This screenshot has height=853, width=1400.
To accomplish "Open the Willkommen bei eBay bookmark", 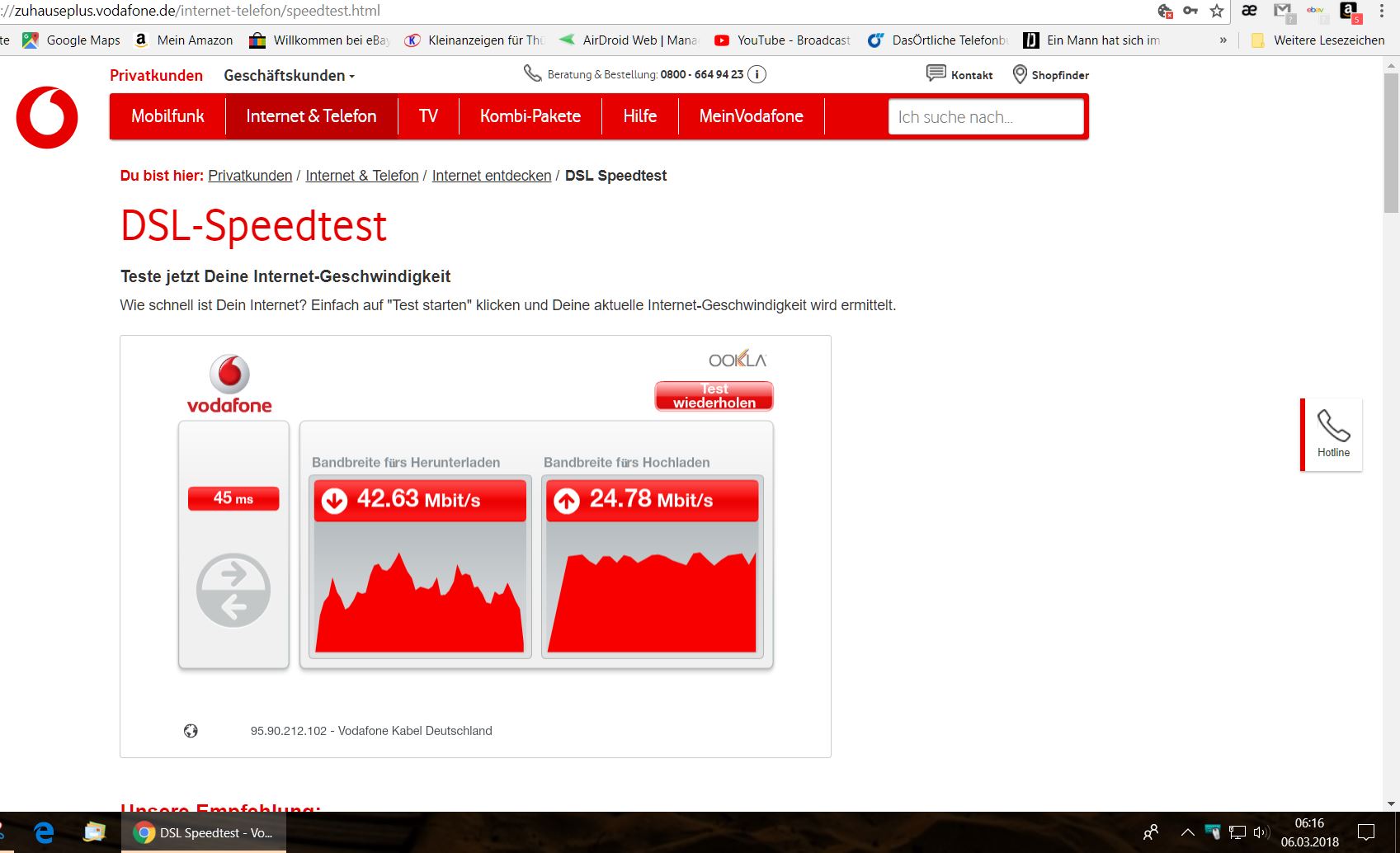I will 320,40.
